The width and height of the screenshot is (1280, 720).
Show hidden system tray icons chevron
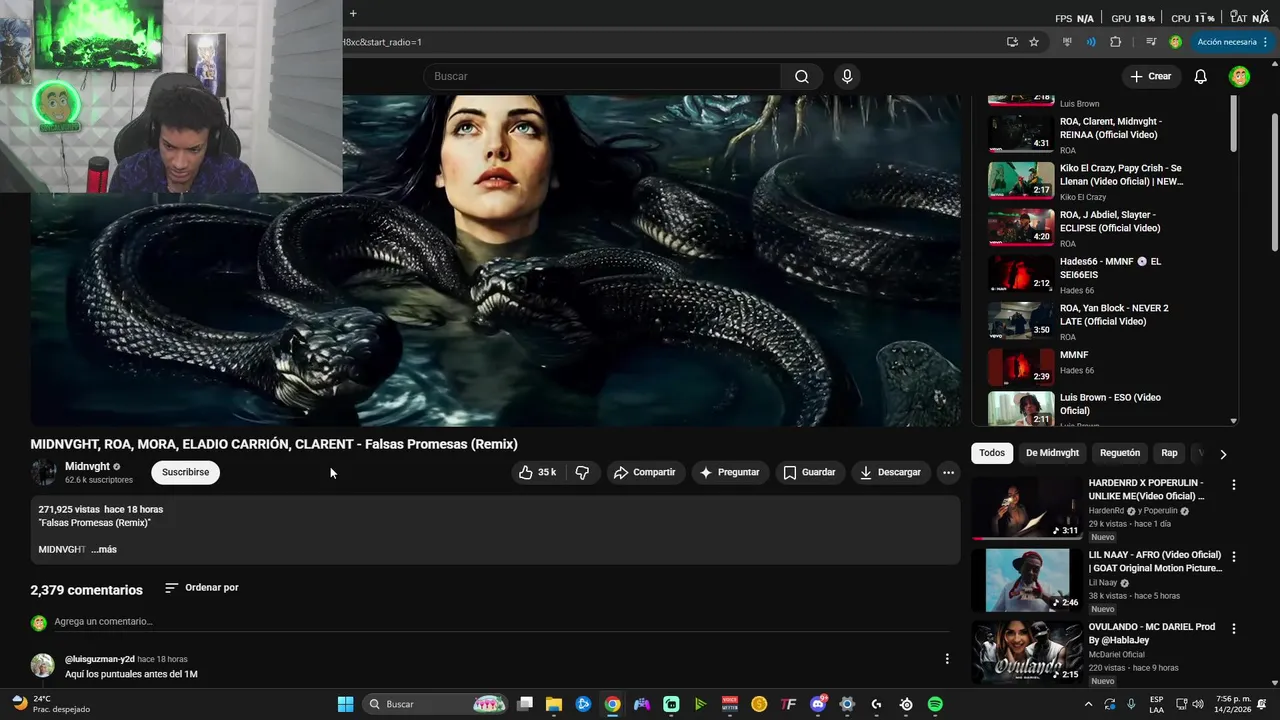point(1088,704)
